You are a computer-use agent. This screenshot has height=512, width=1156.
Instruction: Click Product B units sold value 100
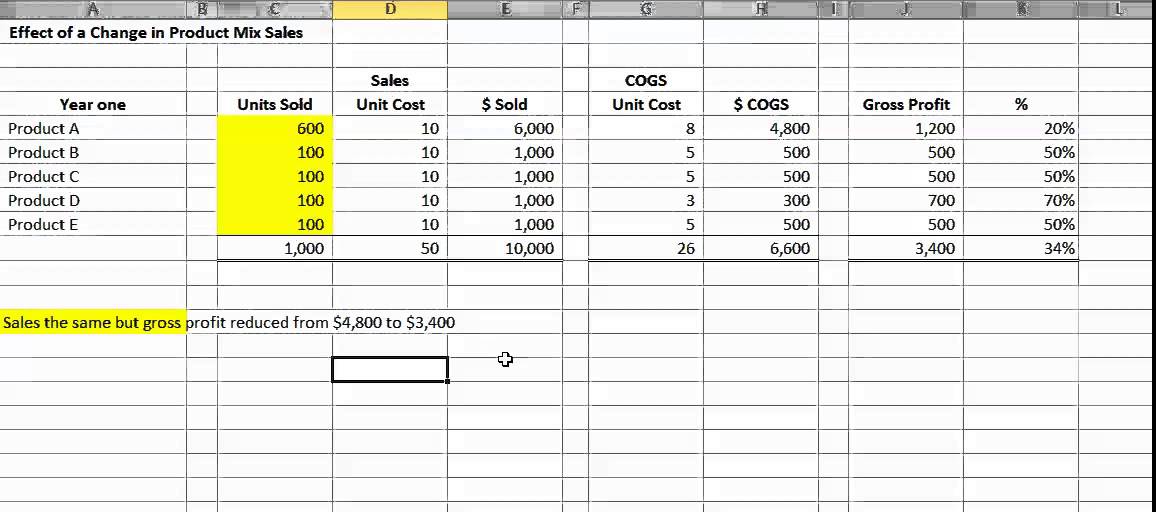tap(275, 152)
